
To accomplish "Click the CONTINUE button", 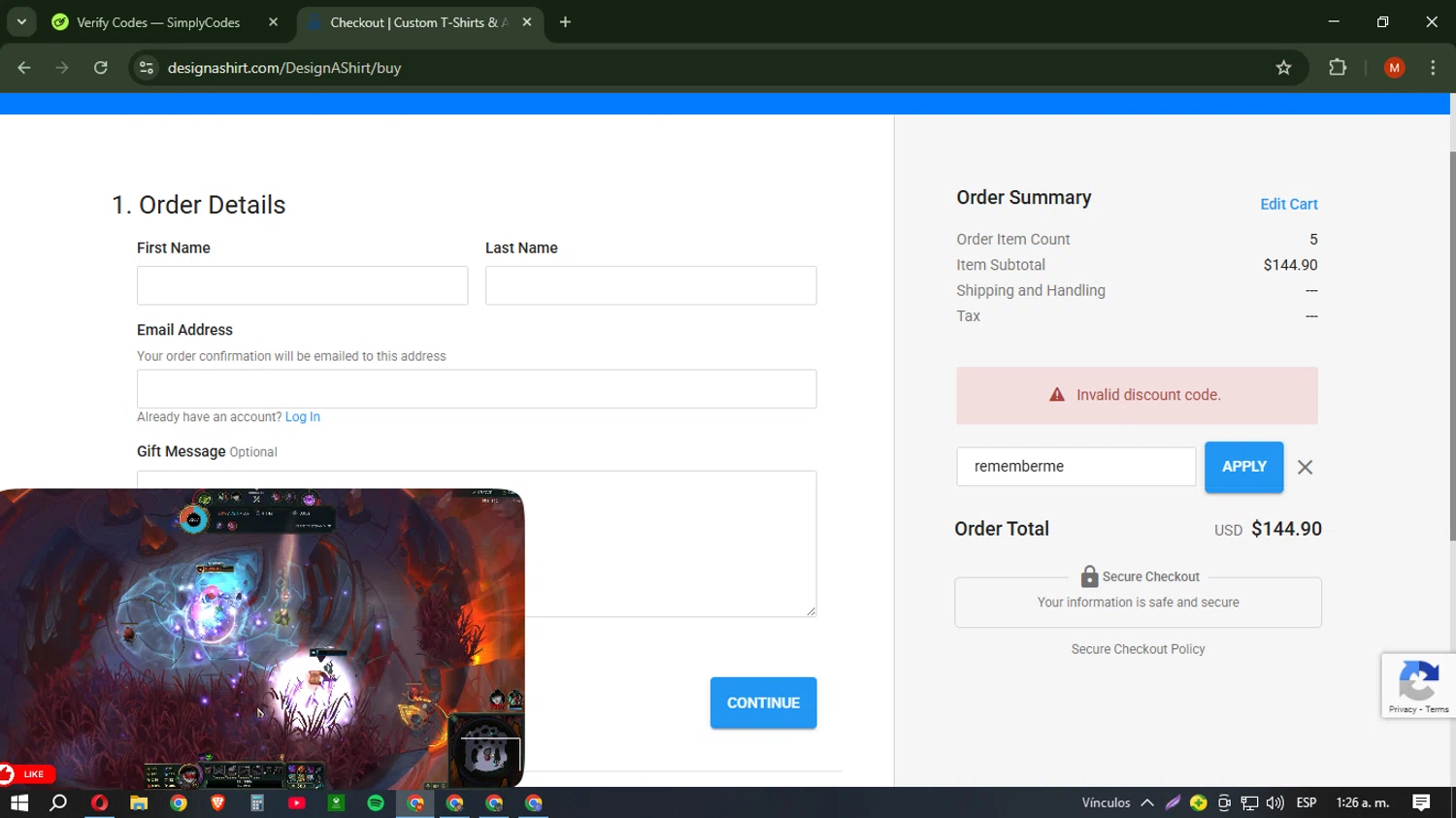I will pos(763,703).
